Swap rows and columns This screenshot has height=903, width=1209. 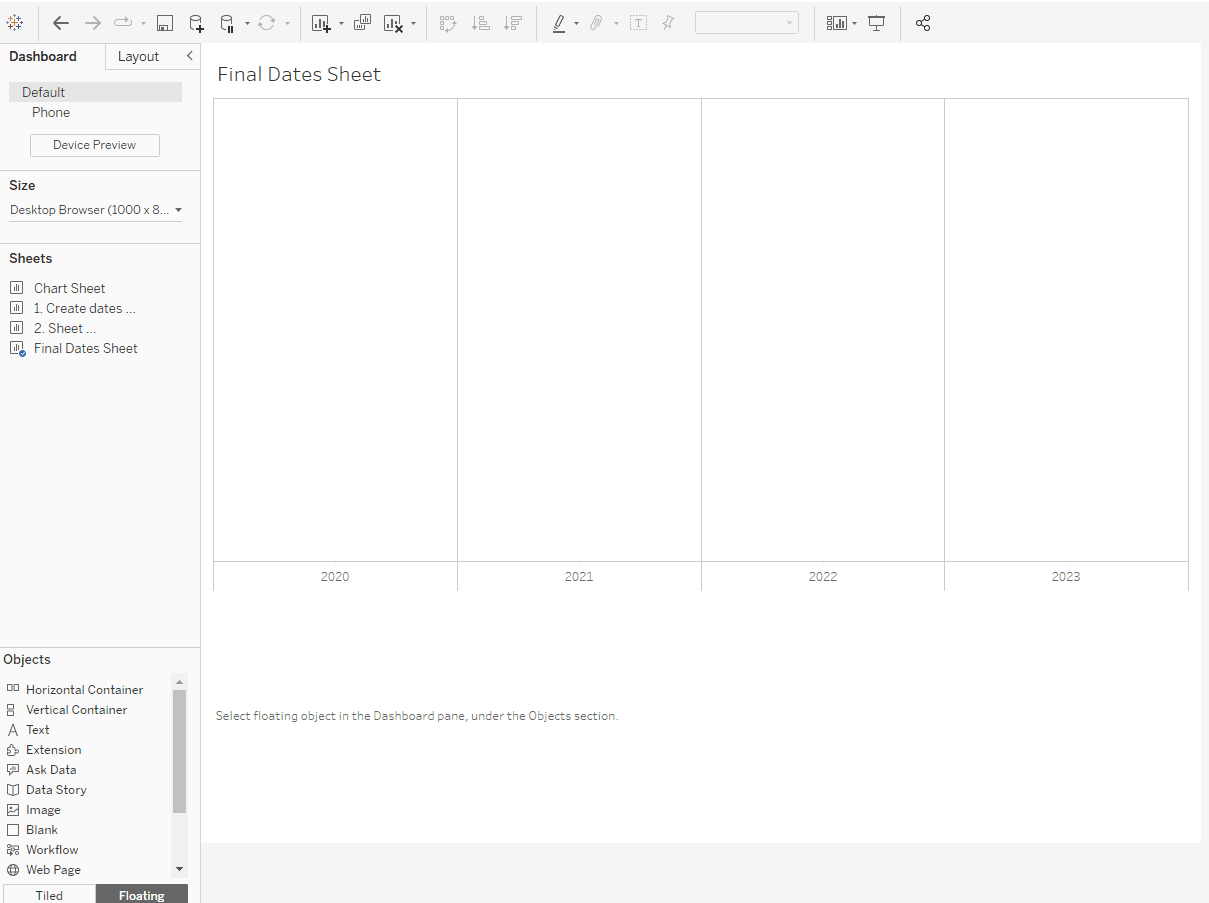[447, 22]
